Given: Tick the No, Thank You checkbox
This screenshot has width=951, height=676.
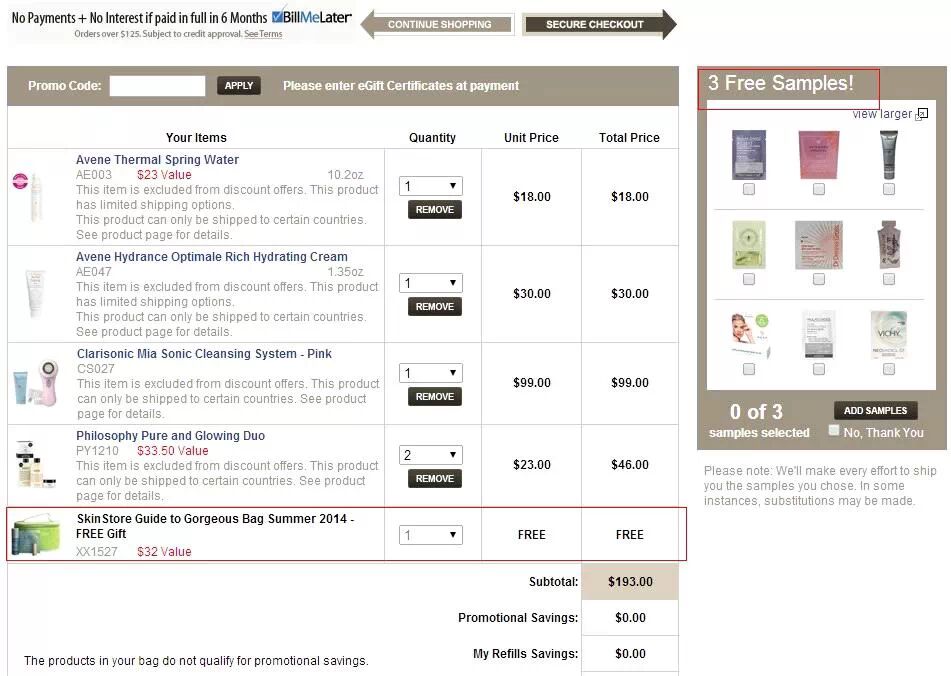Looking at the screenshot, I should tap(834, 430).
